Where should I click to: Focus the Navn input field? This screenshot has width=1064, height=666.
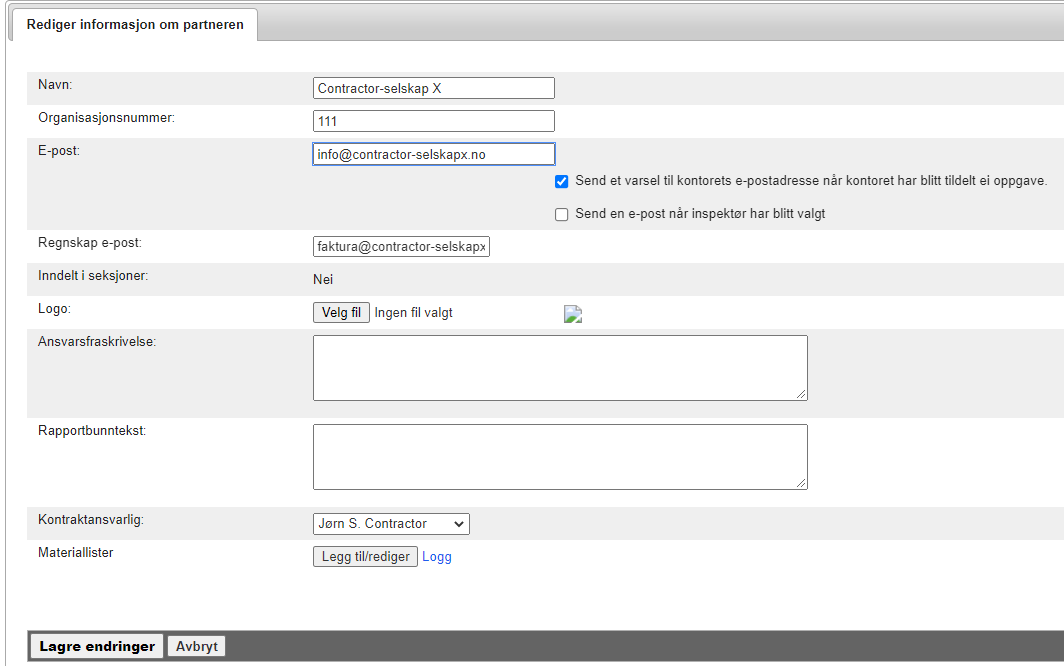click(x=433, y=88)
